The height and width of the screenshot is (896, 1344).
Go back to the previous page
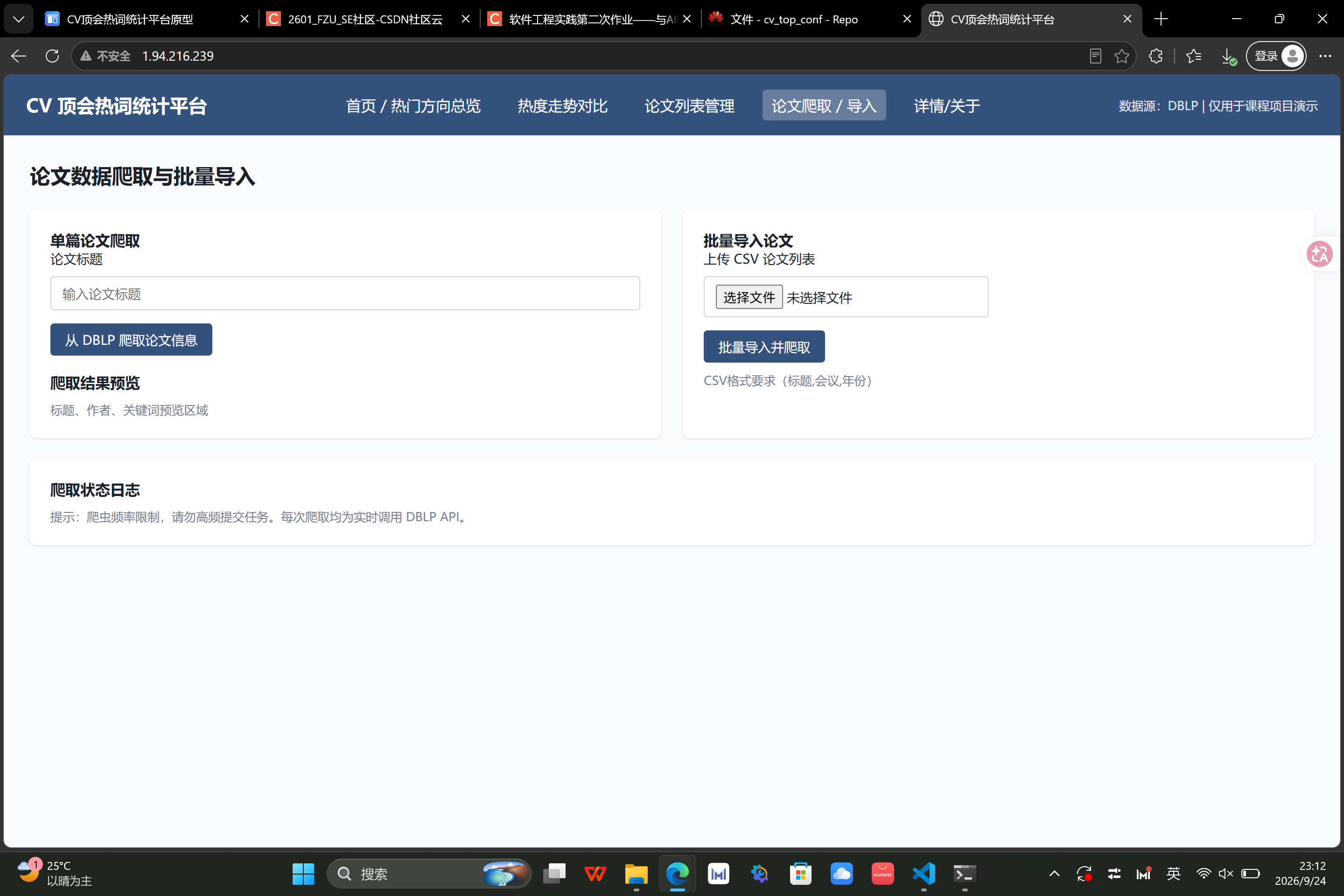pyautogui.click(x=19, y=56)
